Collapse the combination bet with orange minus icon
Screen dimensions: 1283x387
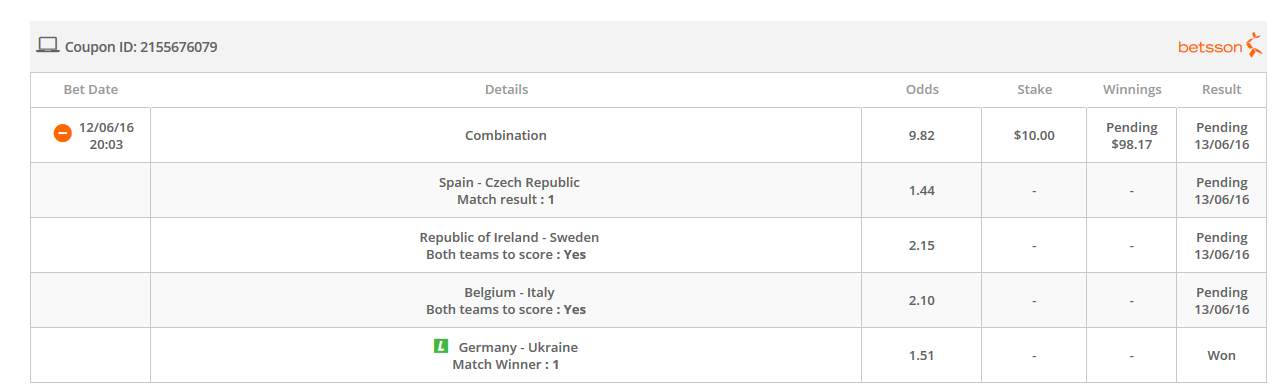(62, 133)
